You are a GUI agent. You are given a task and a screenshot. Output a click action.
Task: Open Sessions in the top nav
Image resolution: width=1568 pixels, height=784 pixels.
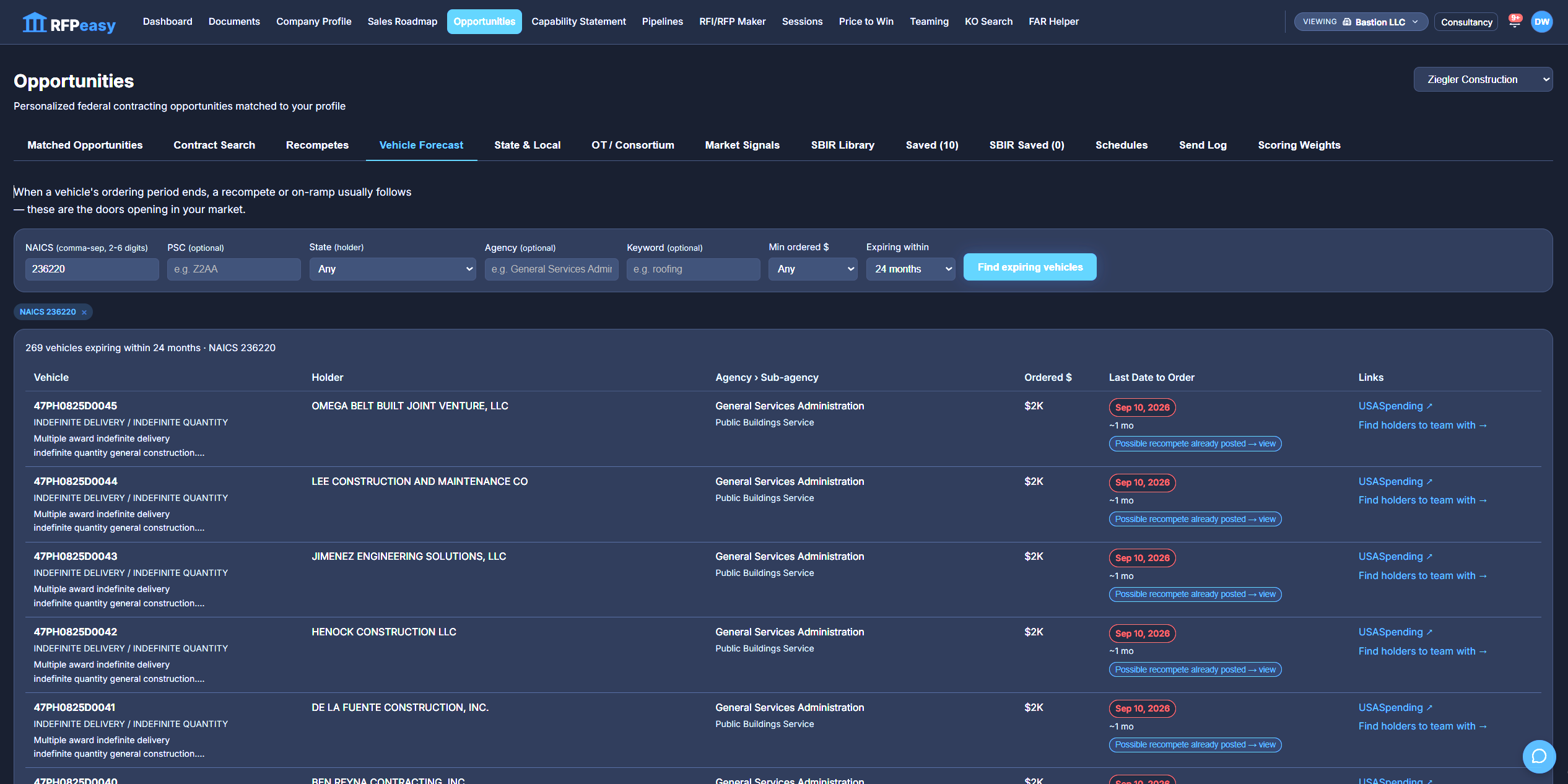click(802, 22)
